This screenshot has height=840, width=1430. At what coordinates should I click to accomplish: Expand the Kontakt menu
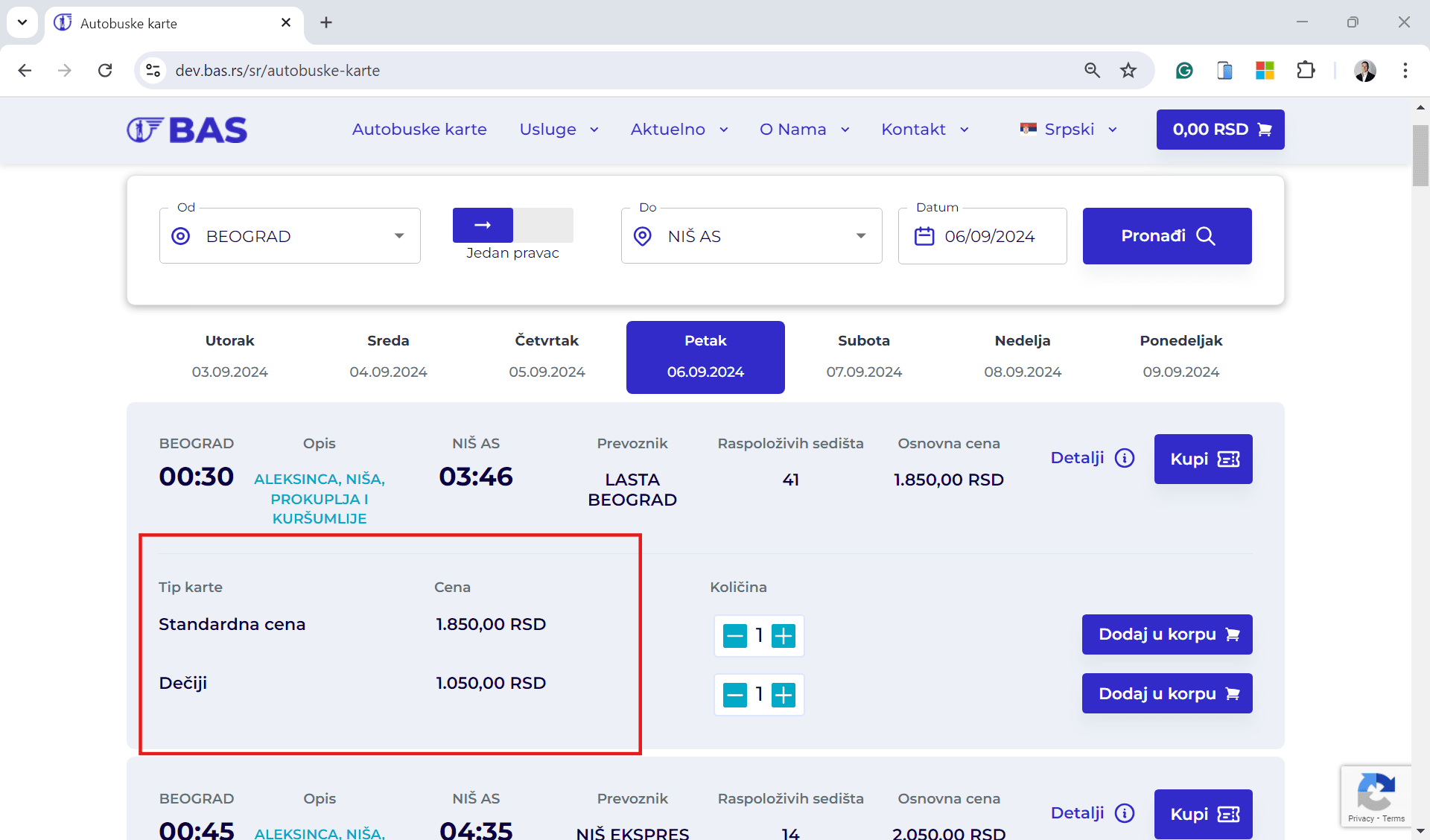tap(925, 130)
